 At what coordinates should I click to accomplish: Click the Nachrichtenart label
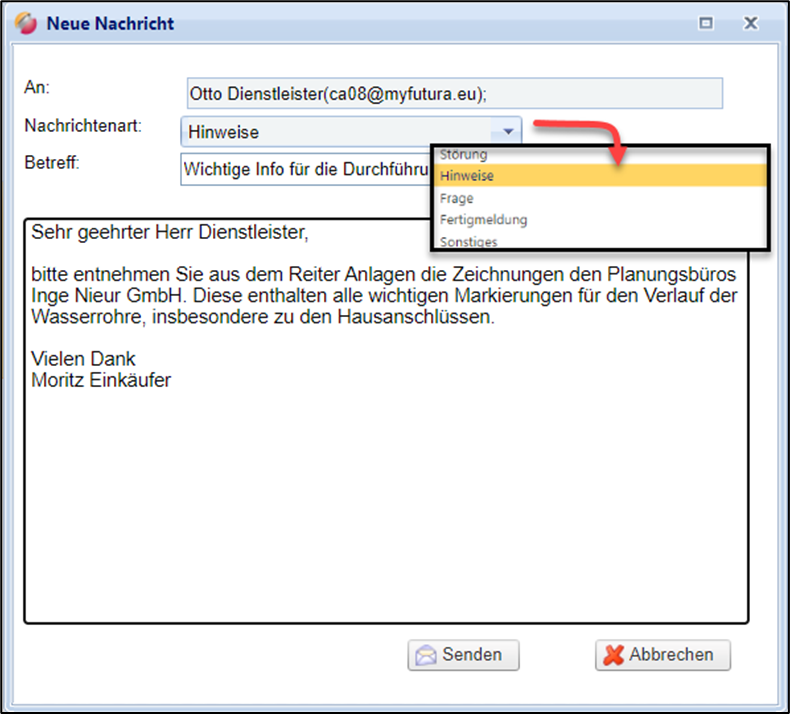(x=83, y=126)
